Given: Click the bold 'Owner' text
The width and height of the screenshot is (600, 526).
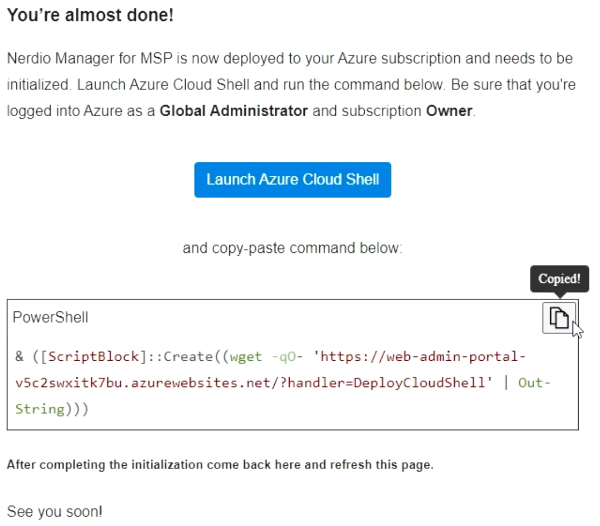Looking at the screenshot, I should [449, 111].
